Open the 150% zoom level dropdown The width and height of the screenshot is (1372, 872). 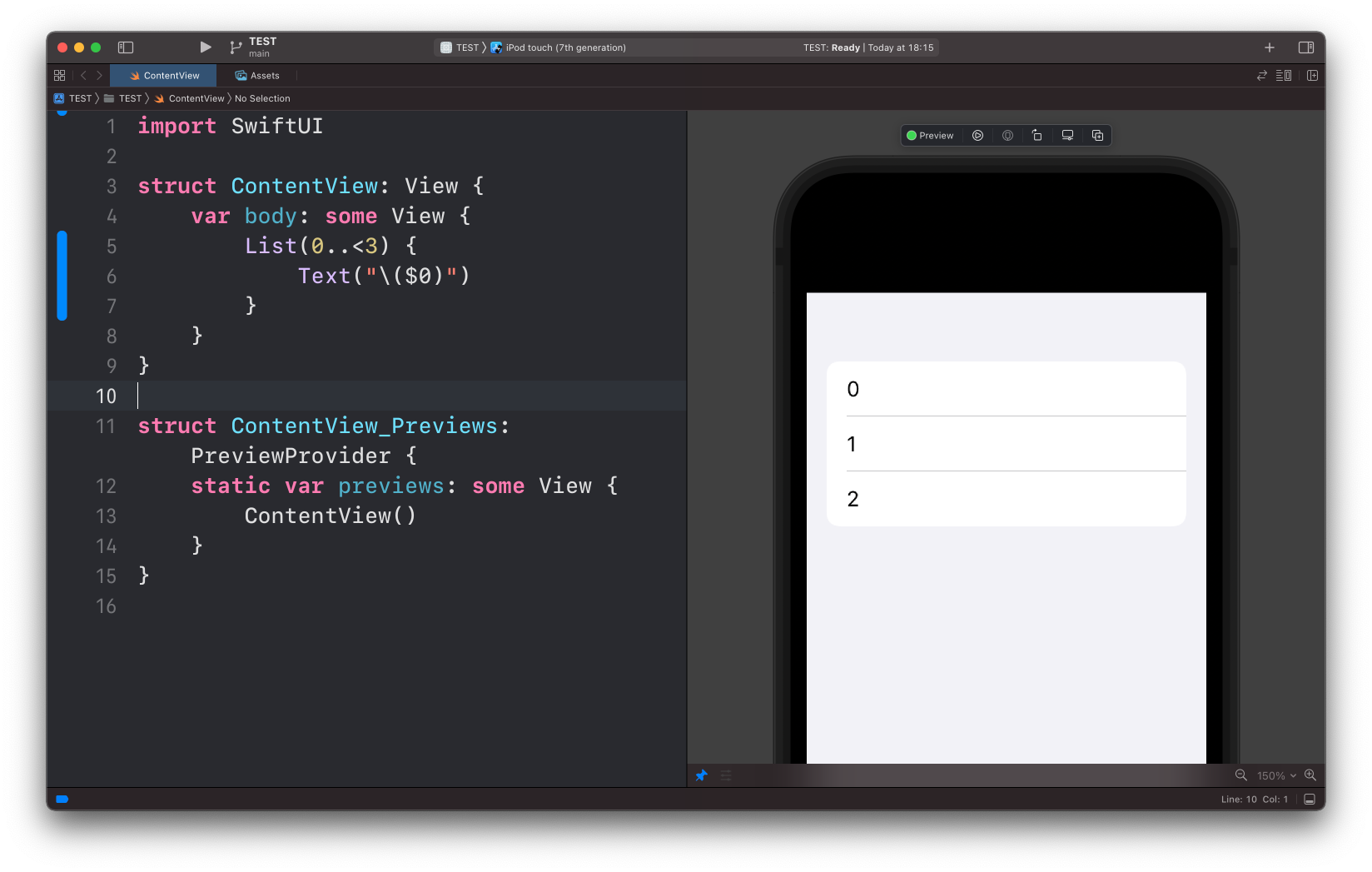click(x=1275, y=775)
